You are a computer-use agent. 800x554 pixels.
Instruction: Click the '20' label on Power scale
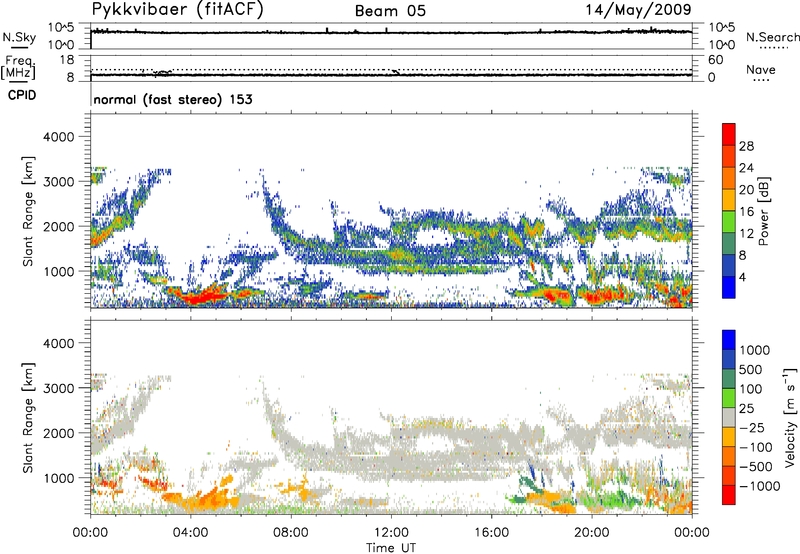point(746,190)
